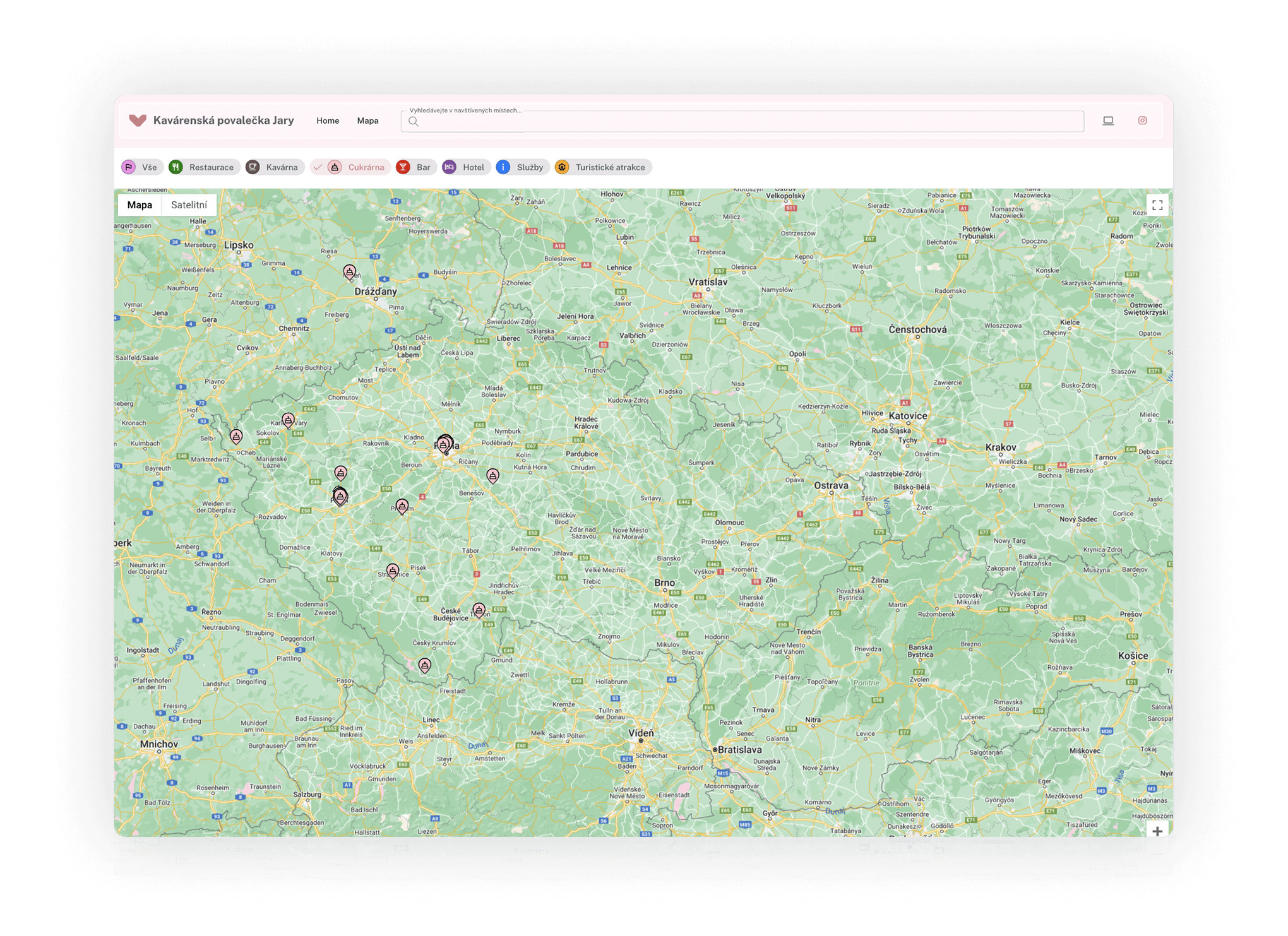The image size is (1288, 936).
Task: Deselect the Cukrárna filter chip
Action: [350, 167]
